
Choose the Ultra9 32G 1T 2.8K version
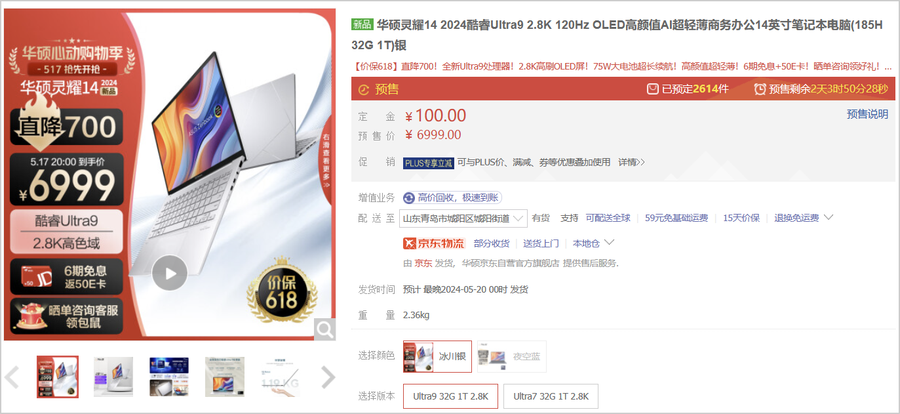tap(451, 396)
